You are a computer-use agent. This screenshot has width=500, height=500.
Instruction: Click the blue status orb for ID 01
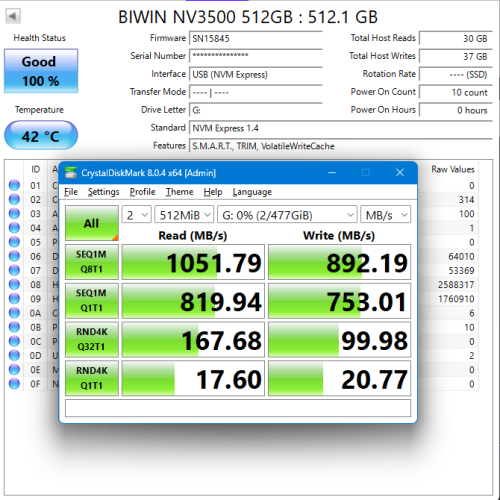(14, 185)
